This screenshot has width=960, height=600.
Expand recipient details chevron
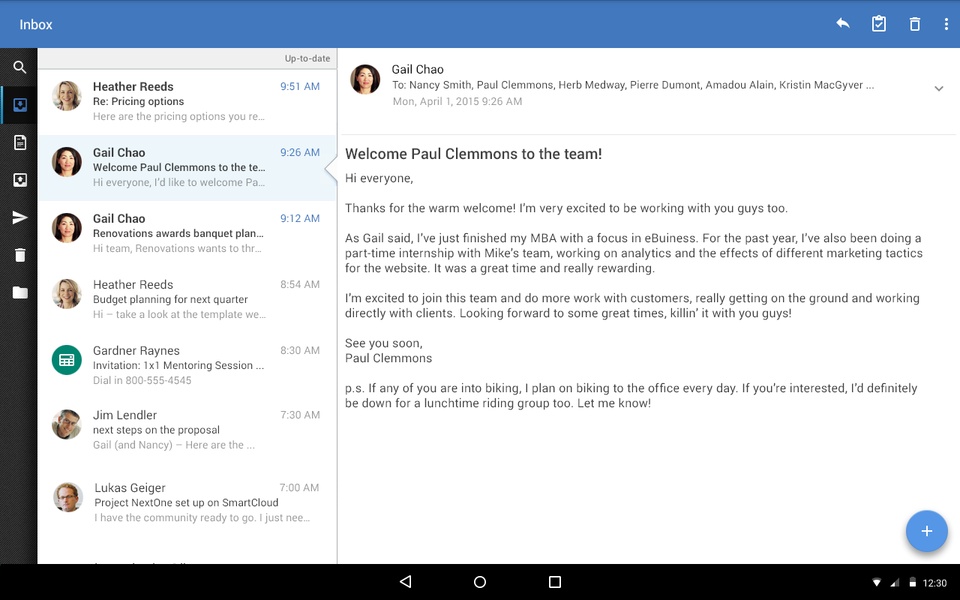(939, 89)
